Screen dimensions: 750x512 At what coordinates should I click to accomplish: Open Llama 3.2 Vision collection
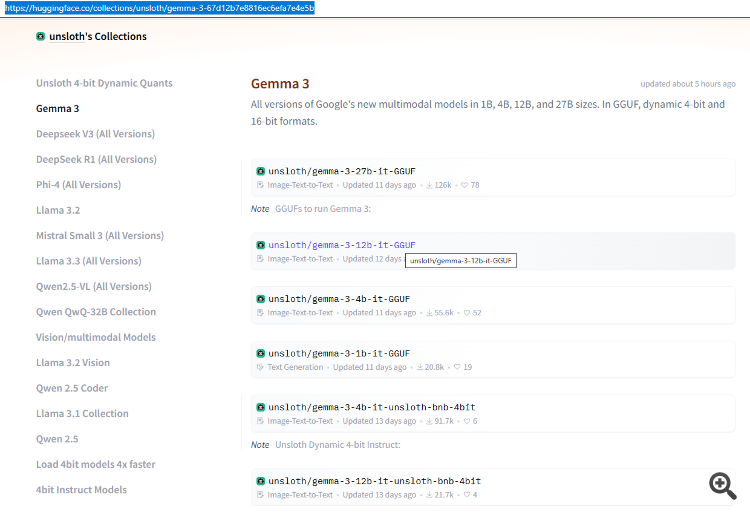click(73, 363)
